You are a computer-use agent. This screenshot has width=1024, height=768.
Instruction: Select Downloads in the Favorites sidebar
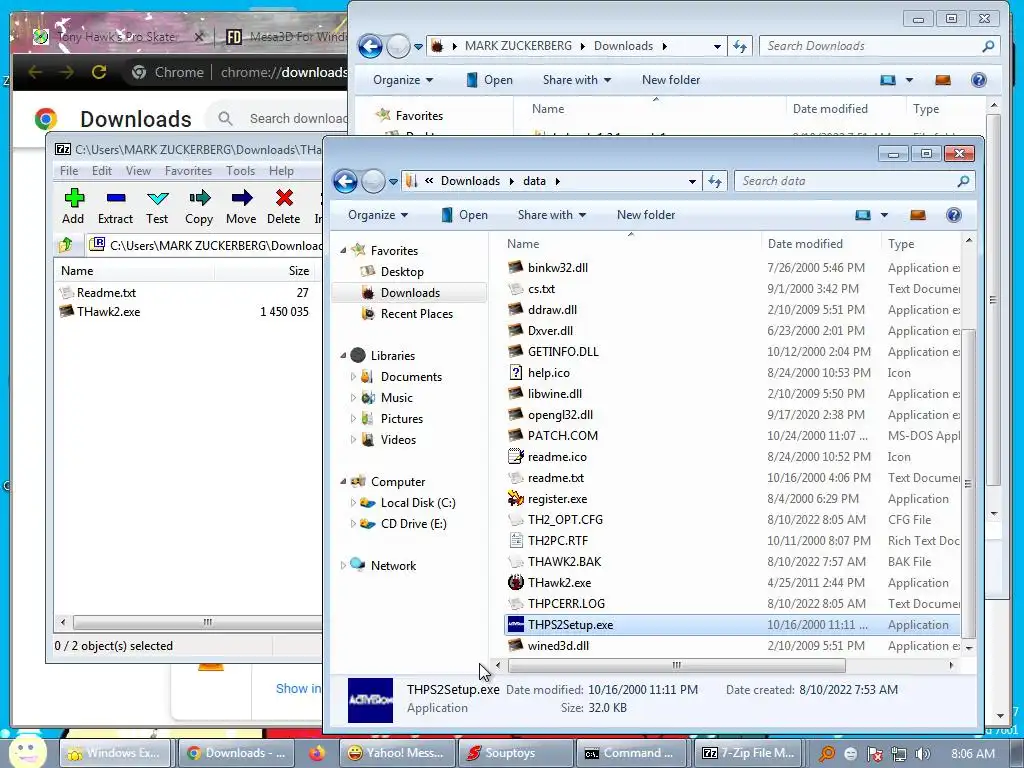click(410, 293)
